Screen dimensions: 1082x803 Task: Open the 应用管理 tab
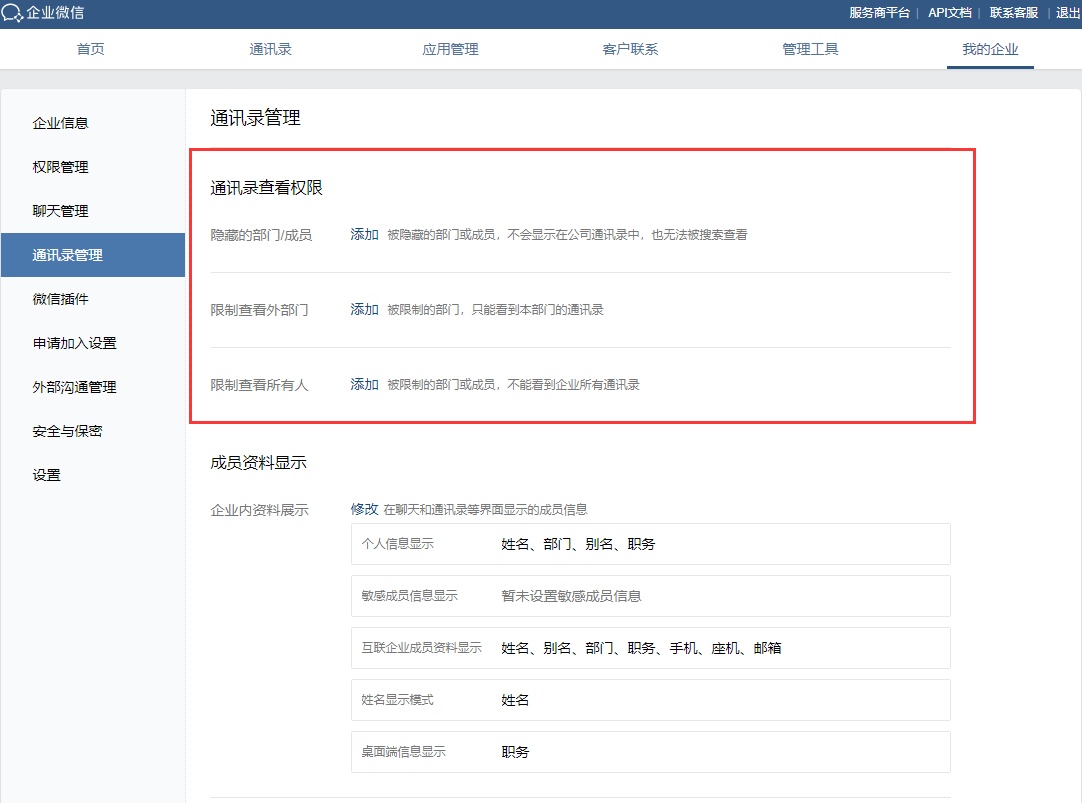450,49
